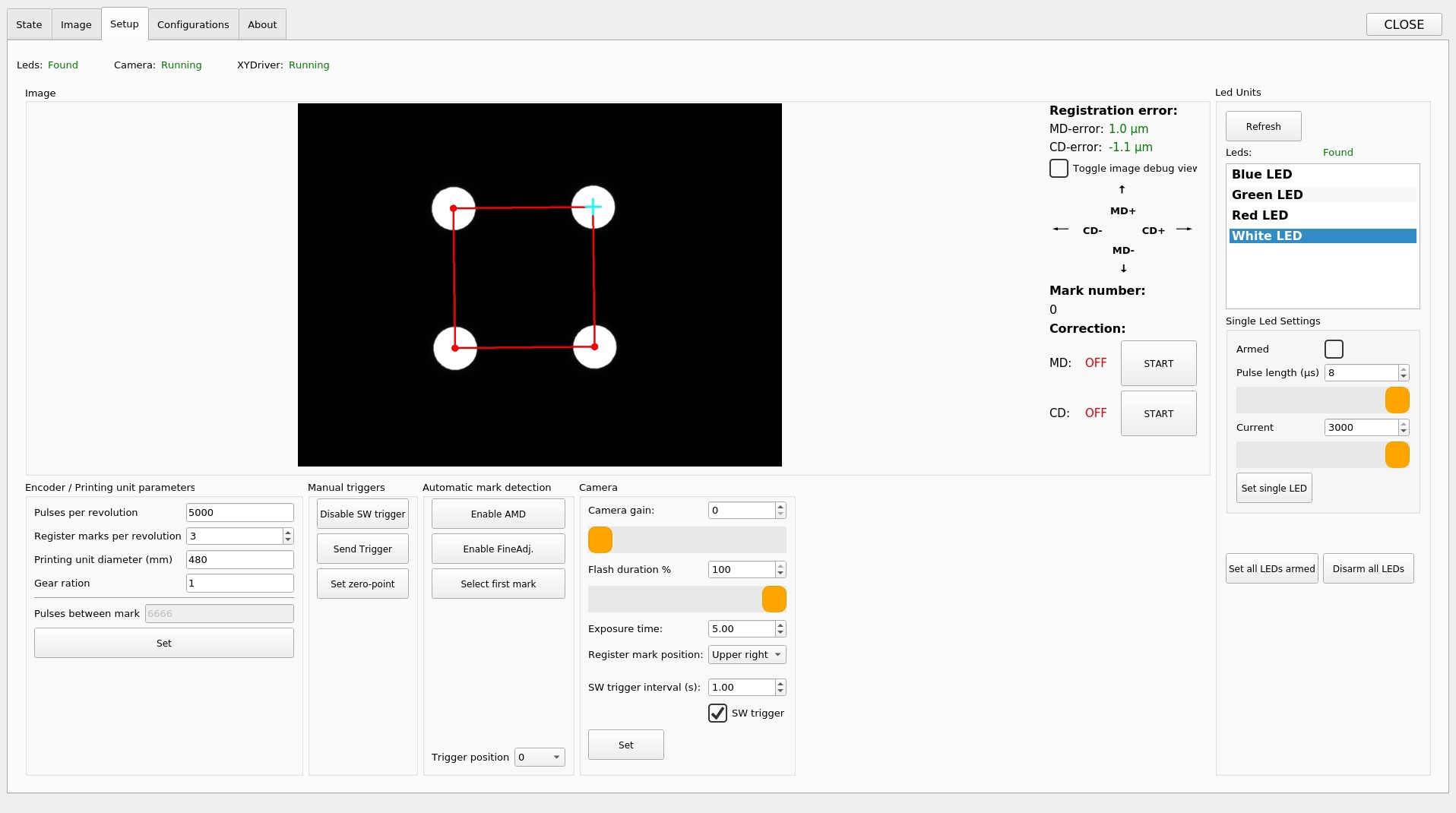Start MD correction
This screenshot has width=1456, height=813.
click(1158, 364)
